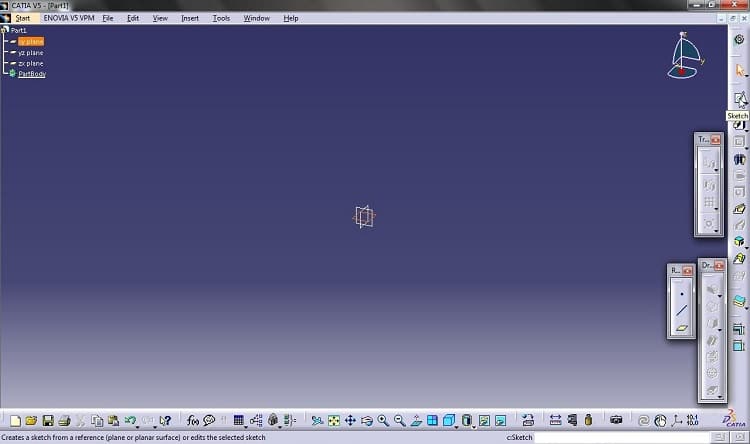Image resolution: width=750 pixels, height=444 pixels.
Task: Click the Zoom Out magnifier icon
Action: point(399,421)
